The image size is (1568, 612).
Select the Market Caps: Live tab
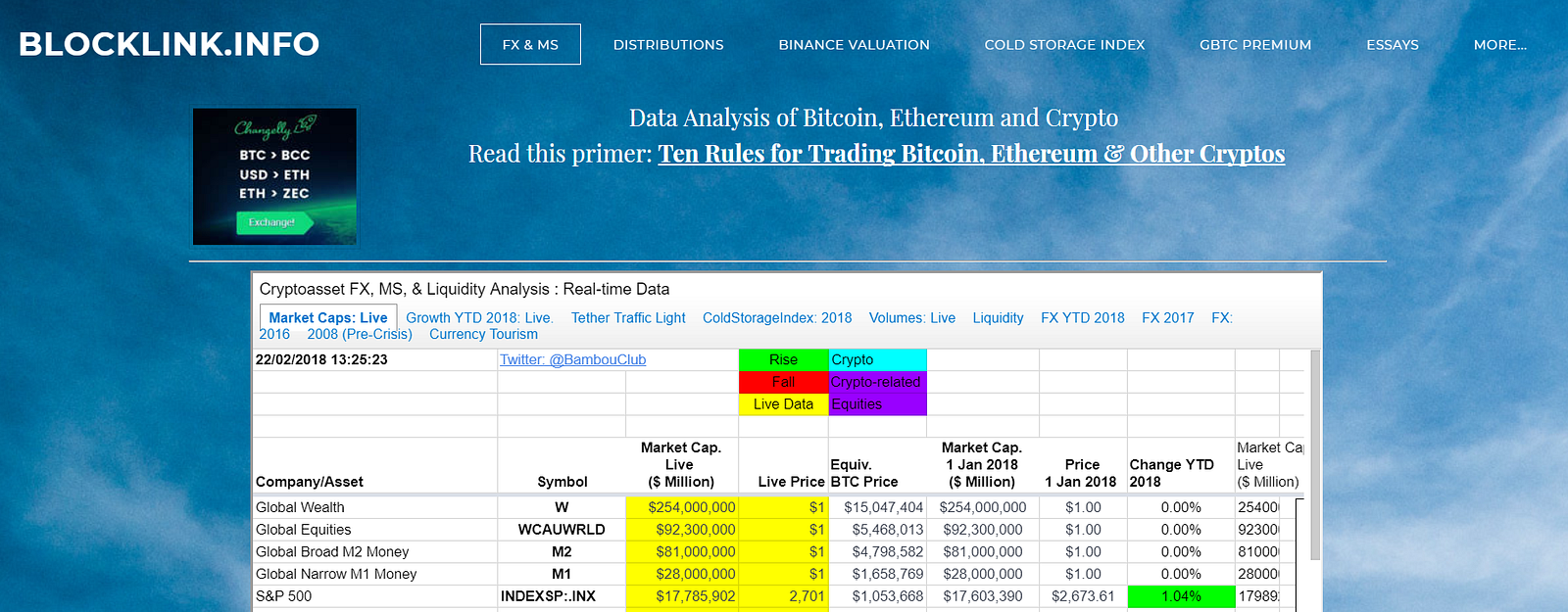coord(328,317)
